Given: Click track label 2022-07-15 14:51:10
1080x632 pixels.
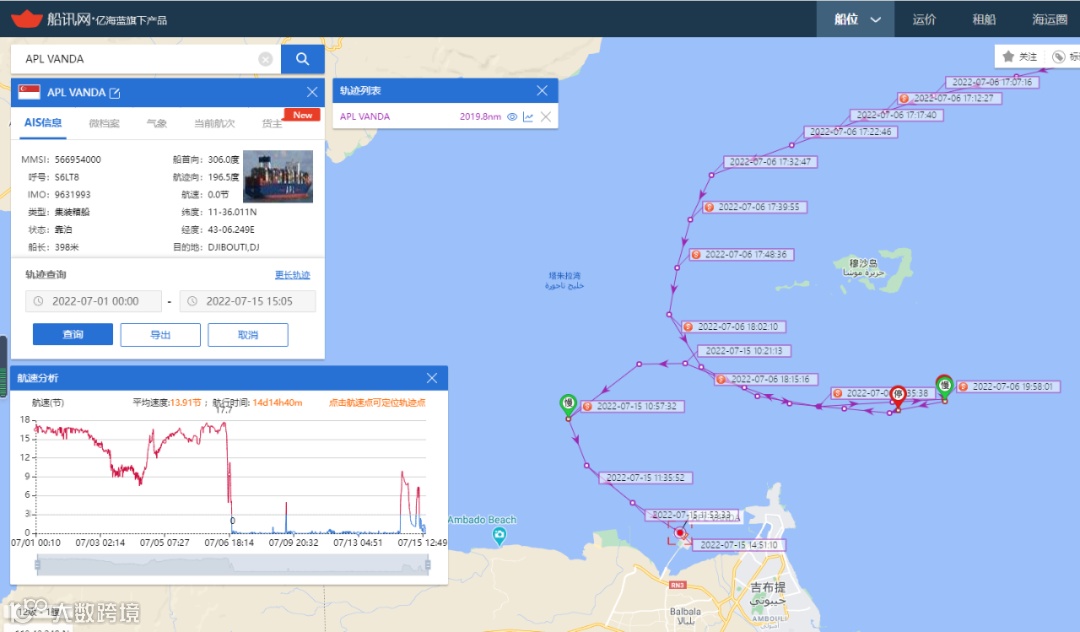Looking at the screenshot, I should (x=738, y=545).
